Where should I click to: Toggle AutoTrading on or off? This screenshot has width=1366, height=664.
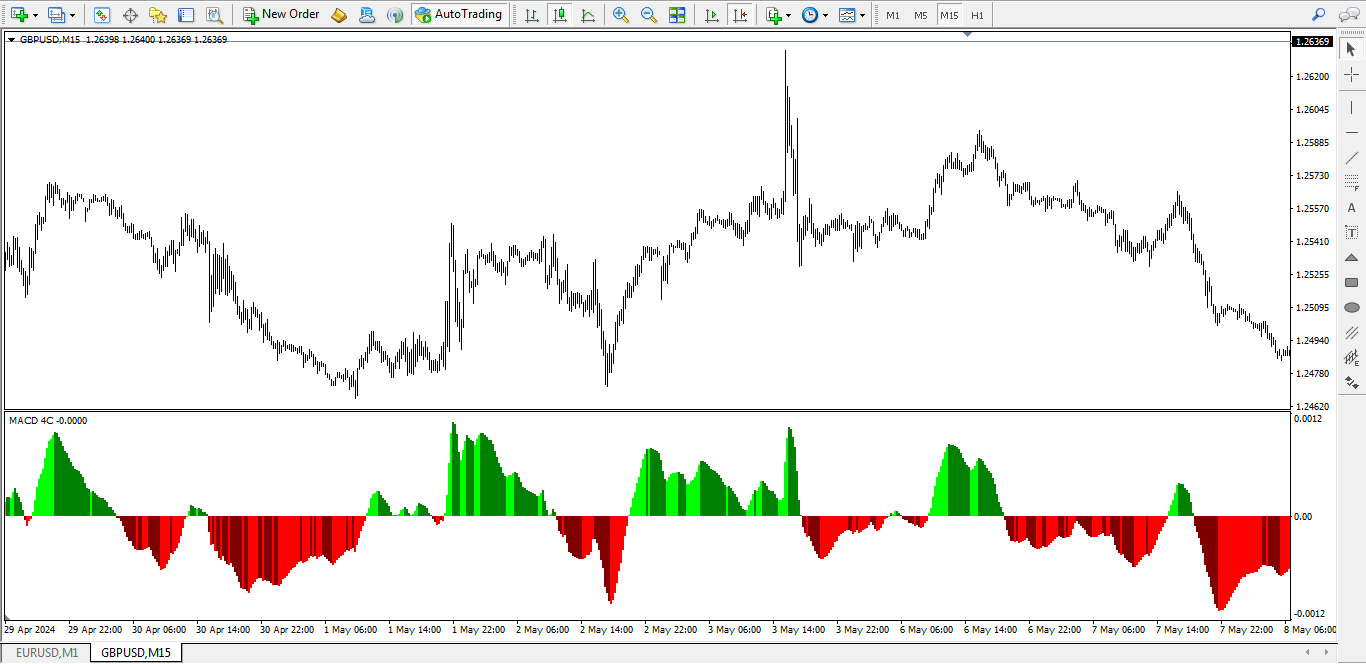pos(460,14)
